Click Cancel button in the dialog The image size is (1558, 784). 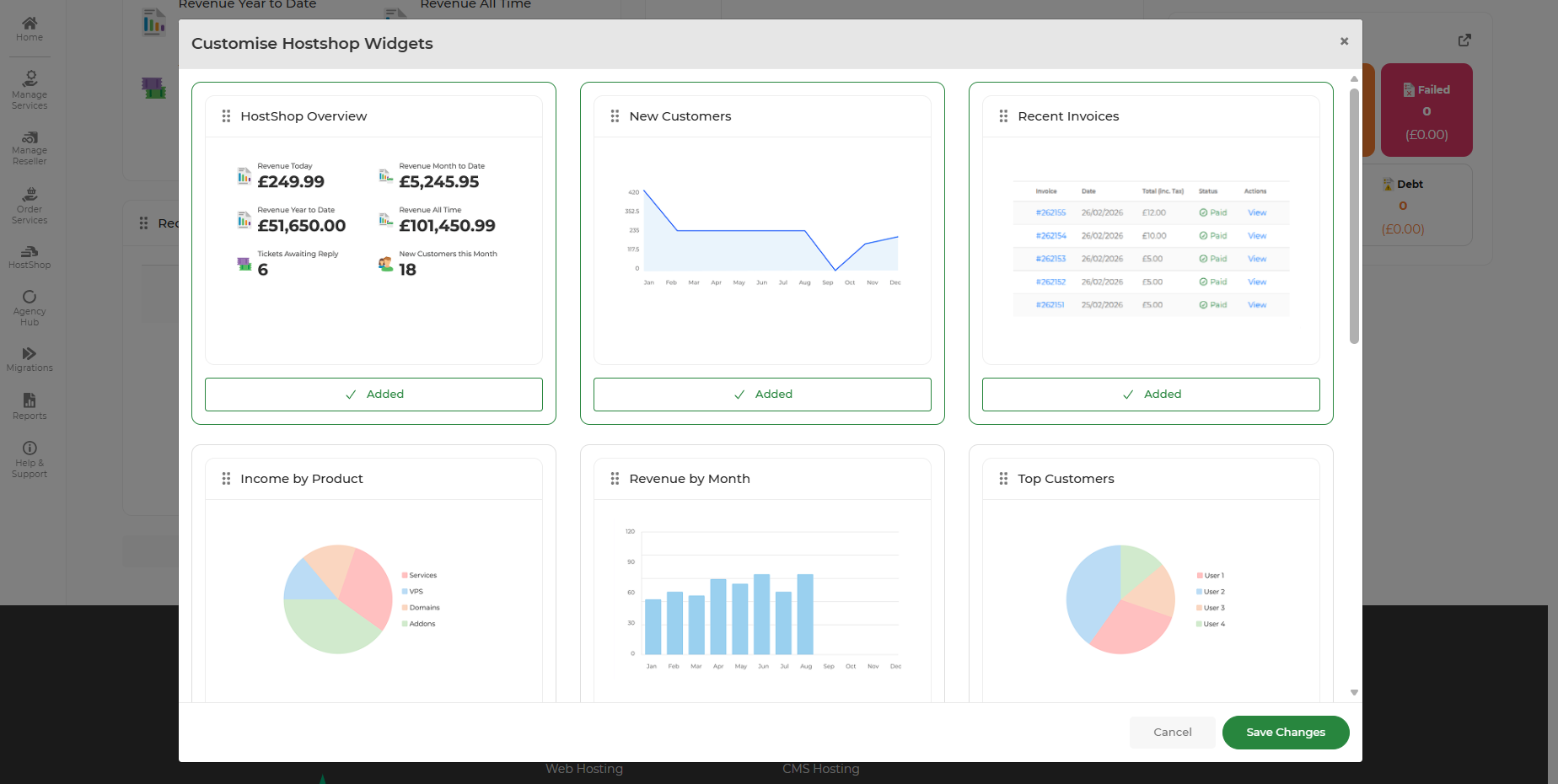(x=1173, y=732)
